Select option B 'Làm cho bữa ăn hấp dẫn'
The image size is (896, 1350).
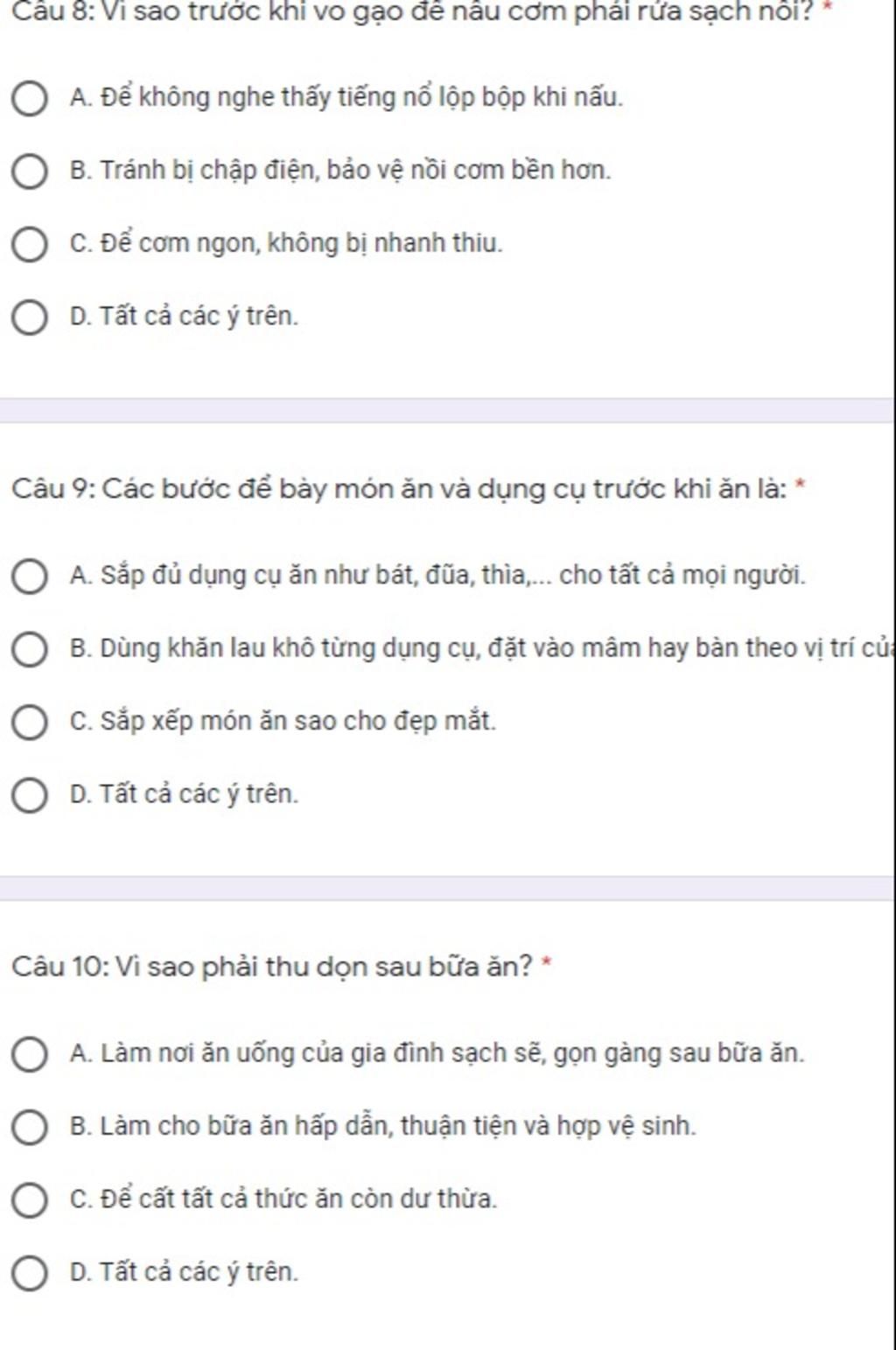[x=29, y=1128]
